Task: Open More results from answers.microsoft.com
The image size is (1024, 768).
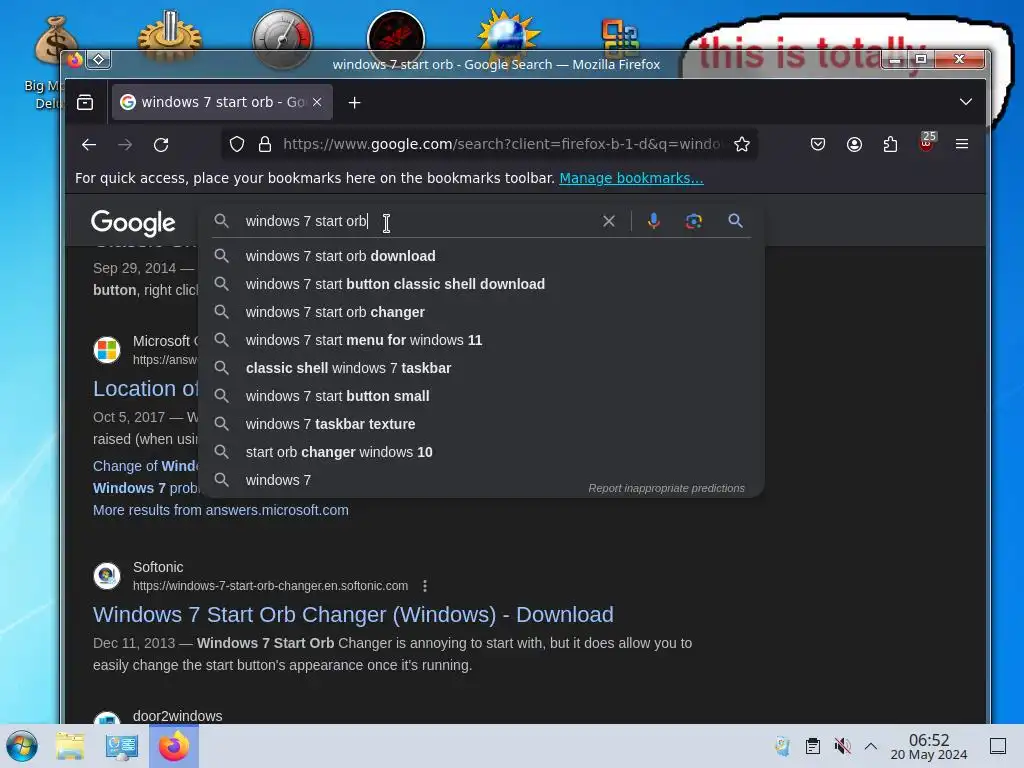Action: 221,510
